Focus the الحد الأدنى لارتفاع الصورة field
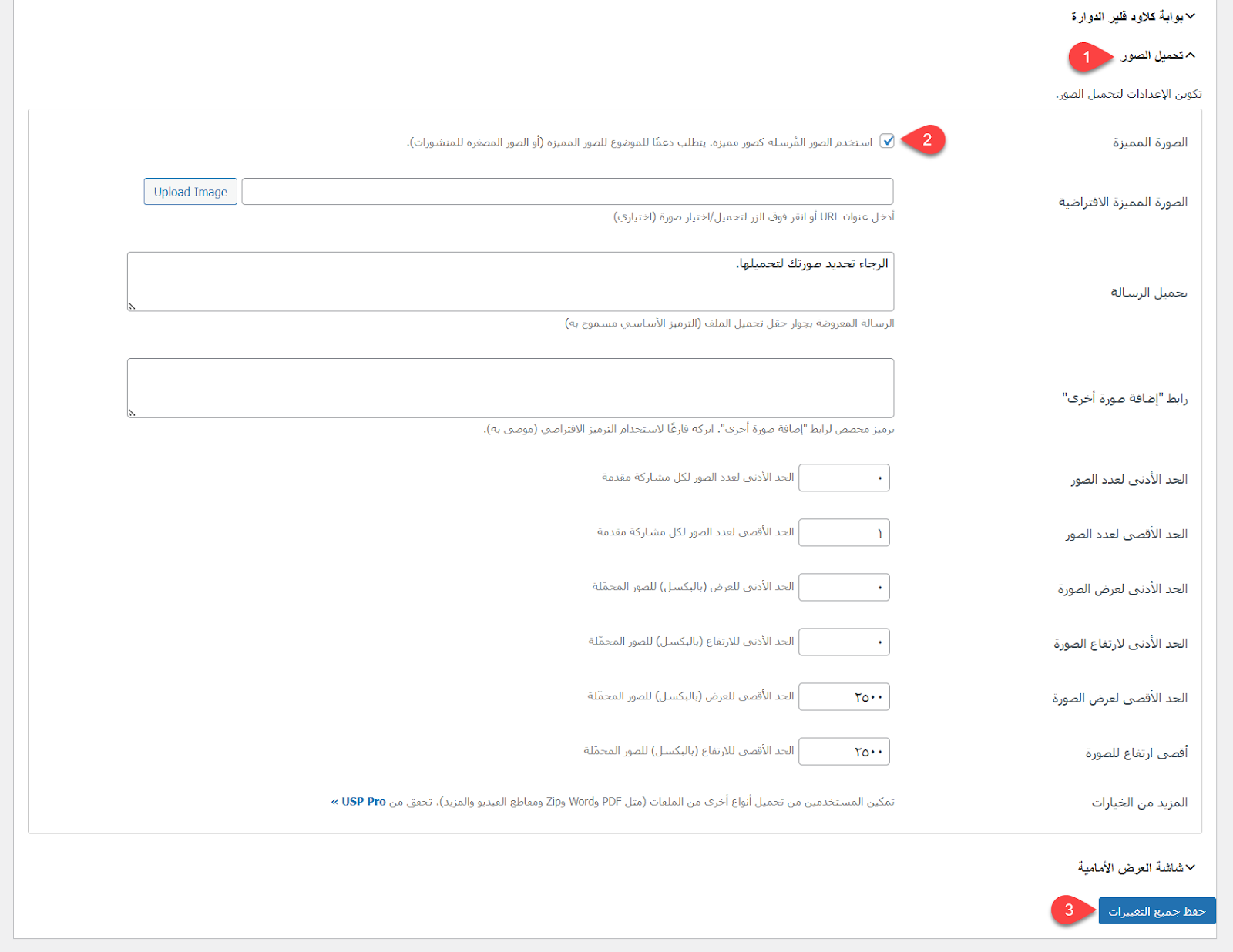This screenshot has width=1233, height=952. tap(844, 642)
